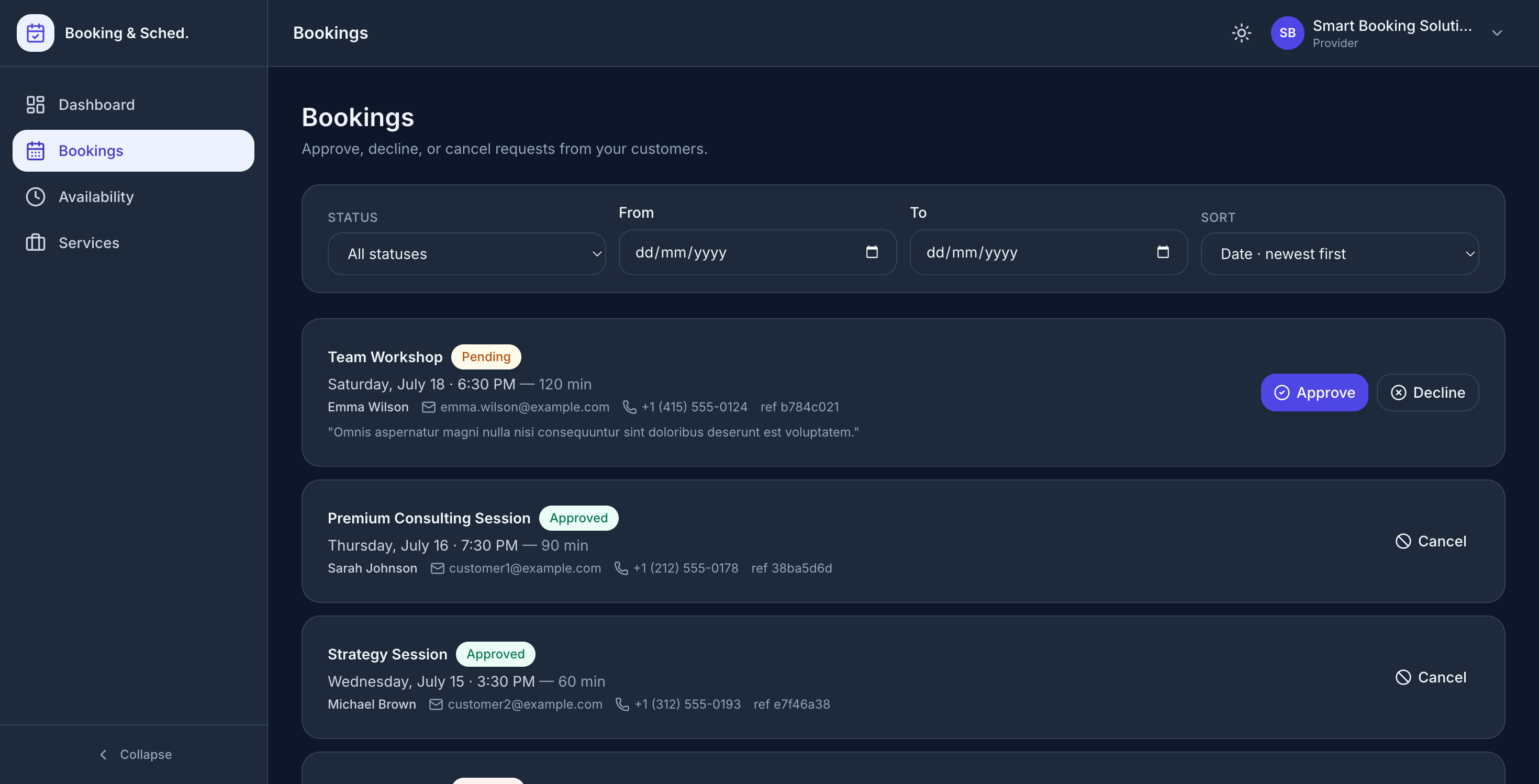Cancel the Strategy Session booking
The image size is (1539, 784).
tap(1430, 677)
